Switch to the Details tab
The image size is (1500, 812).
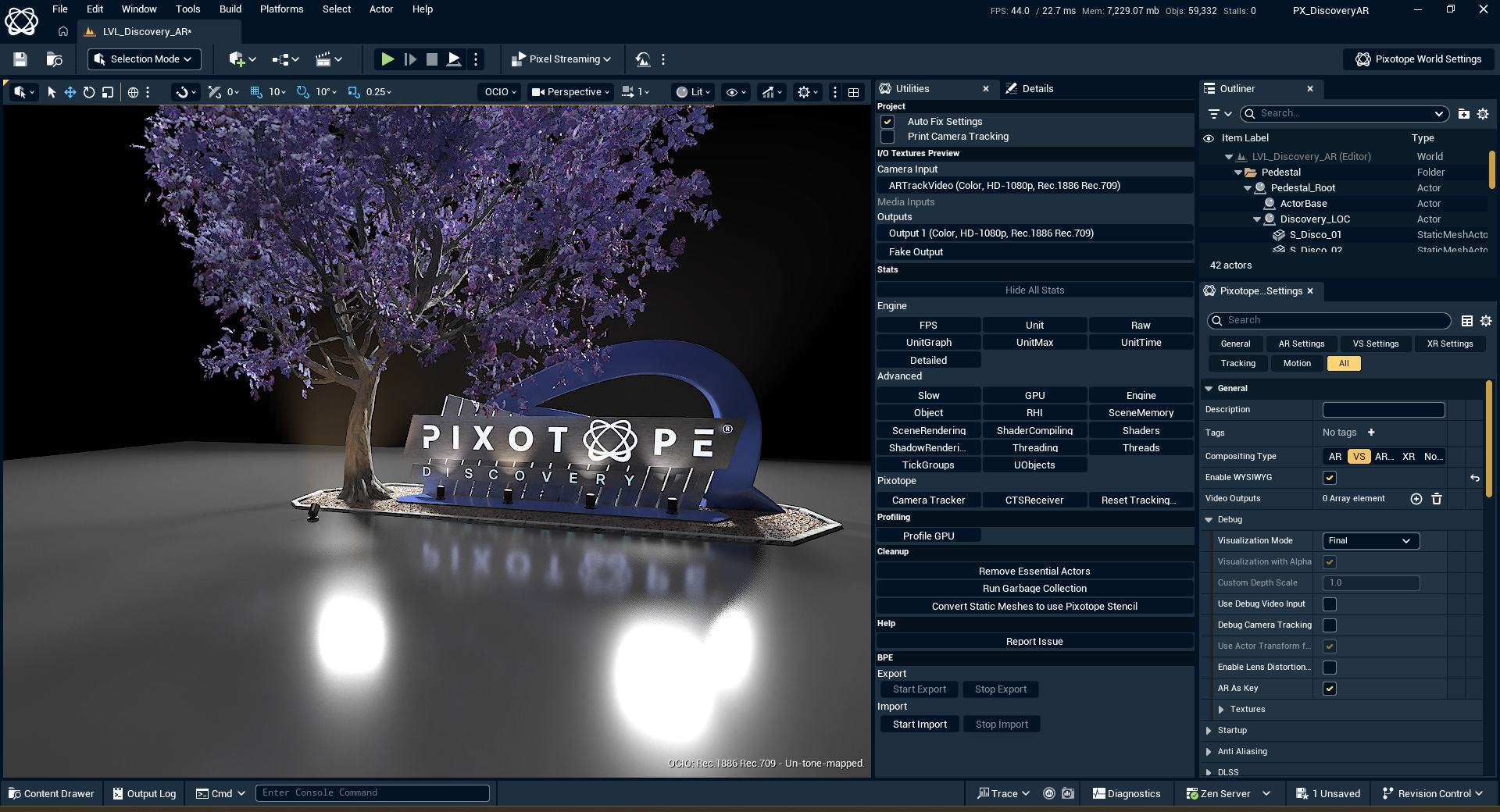coord(1030,89)
